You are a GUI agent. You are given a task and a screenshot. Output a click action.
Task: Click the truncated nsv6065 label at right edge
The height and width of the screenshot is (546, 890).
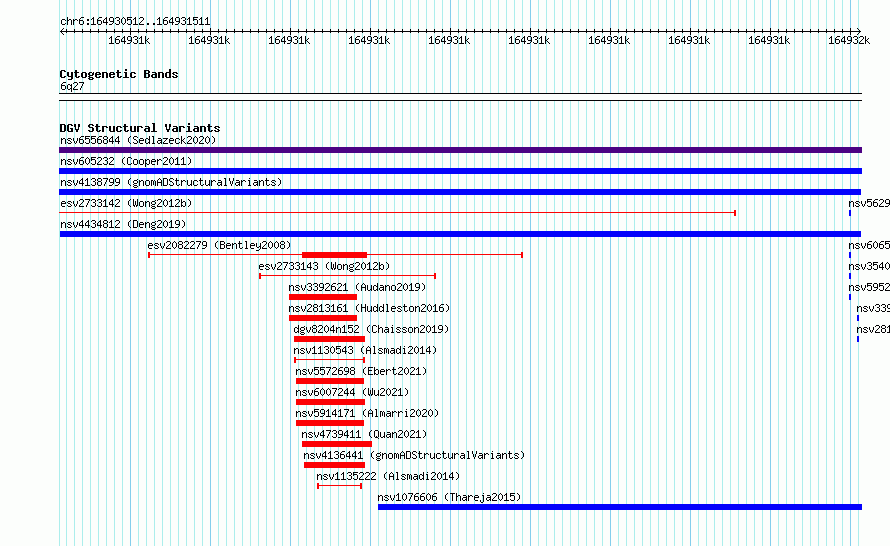coord(869,245)
